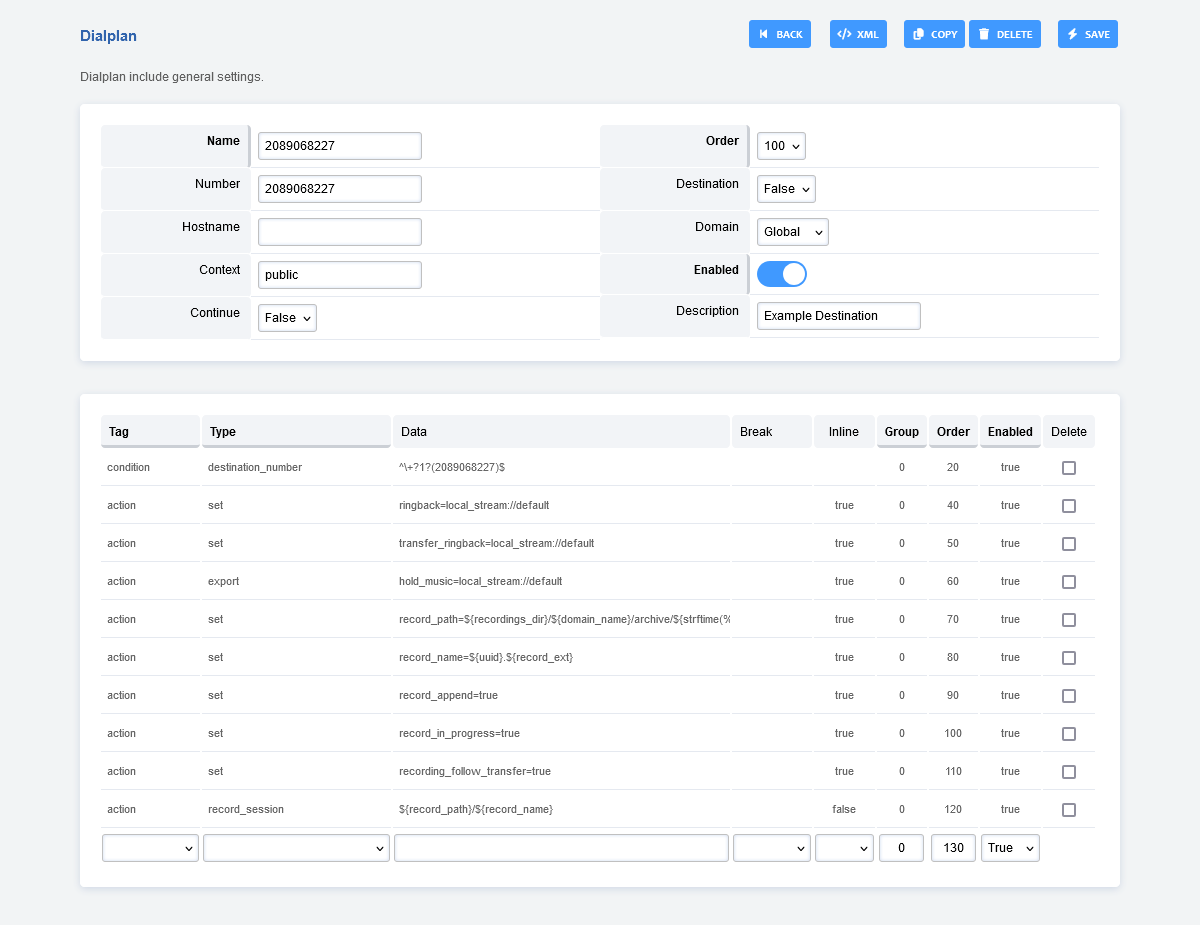Check Delete box for destination_number condition row
Image resolution: width=1200 pixels, height=925 pixels.
pyautogui.click(x=1069, y=468)
